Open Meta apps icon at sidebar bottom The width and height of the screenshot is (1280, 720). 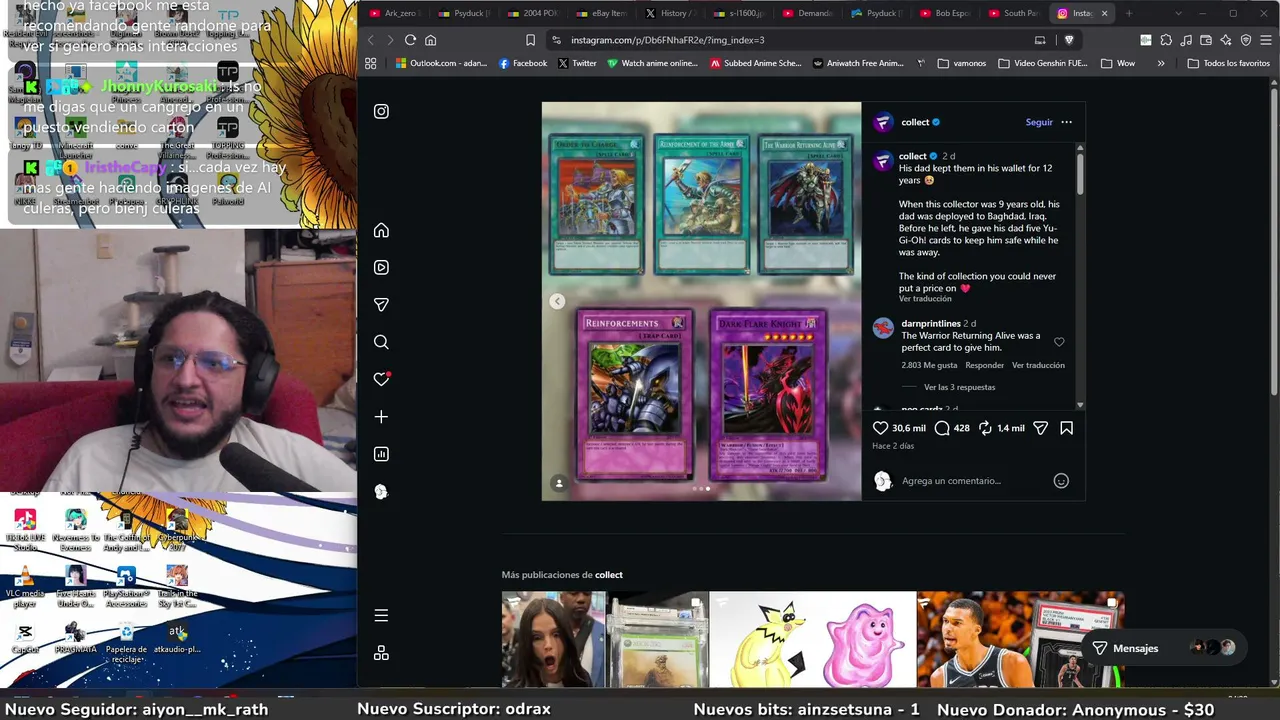pos(381,653)
